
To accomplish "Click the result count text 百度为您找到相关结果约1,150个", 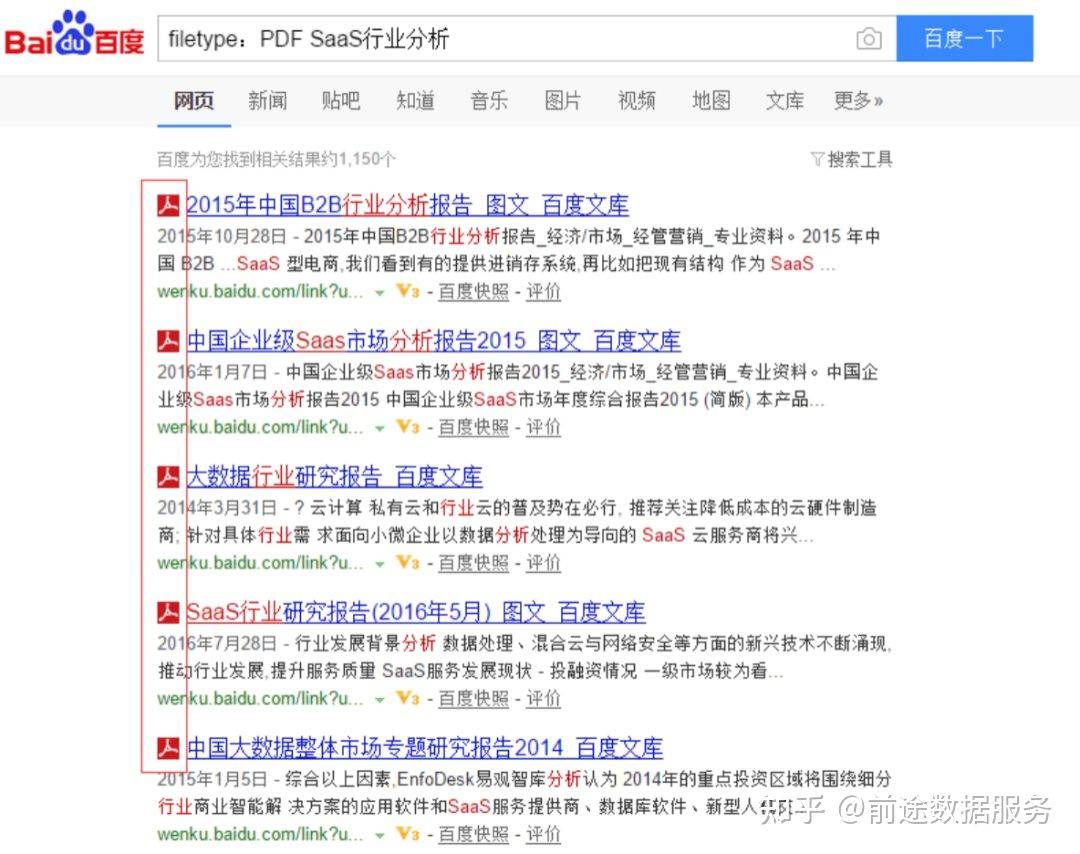I will [x=276, y=160].
